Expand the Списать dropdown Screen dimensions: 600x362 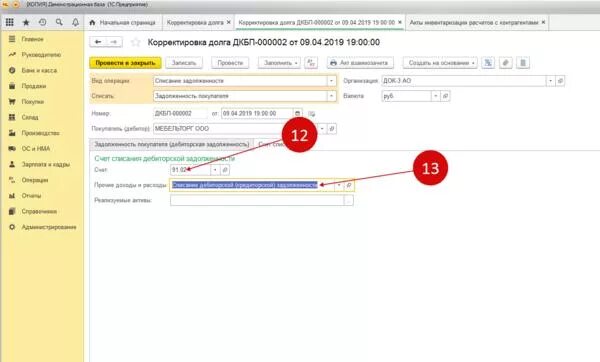331,96
